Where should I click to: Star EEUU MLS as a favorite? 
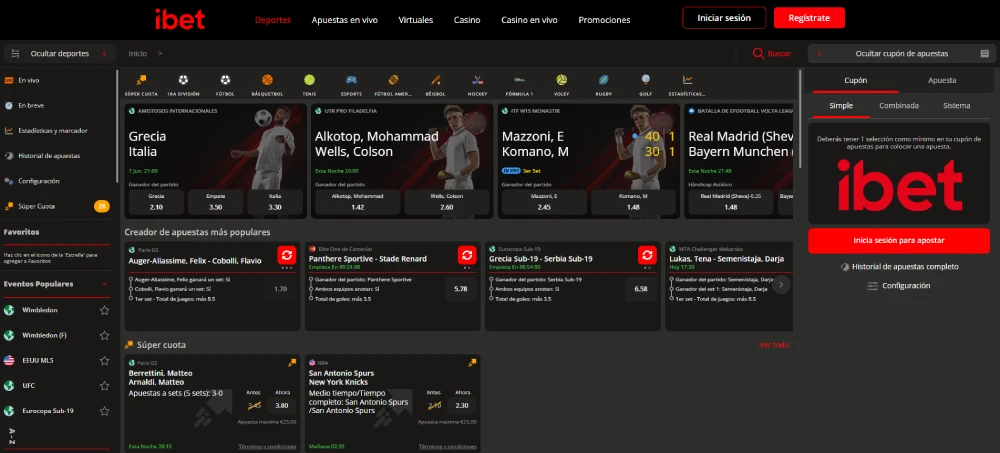tap(105, 360)
